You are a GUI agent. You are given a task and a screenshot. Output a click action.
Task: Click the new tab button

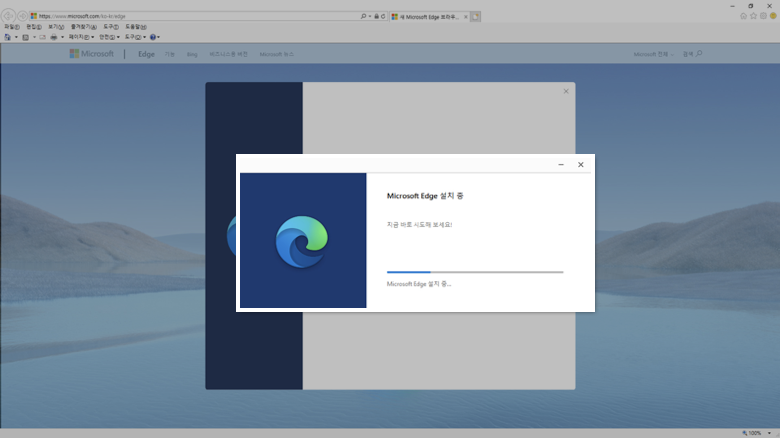pos(476,16)
